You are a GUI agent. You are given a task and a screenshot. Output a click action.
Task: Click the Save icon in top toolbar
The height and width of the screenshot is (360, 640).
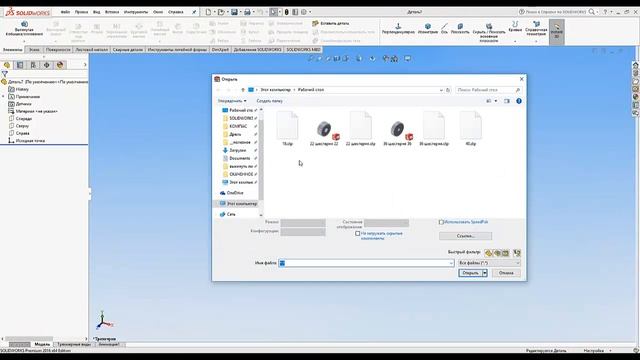click(234, 12)
